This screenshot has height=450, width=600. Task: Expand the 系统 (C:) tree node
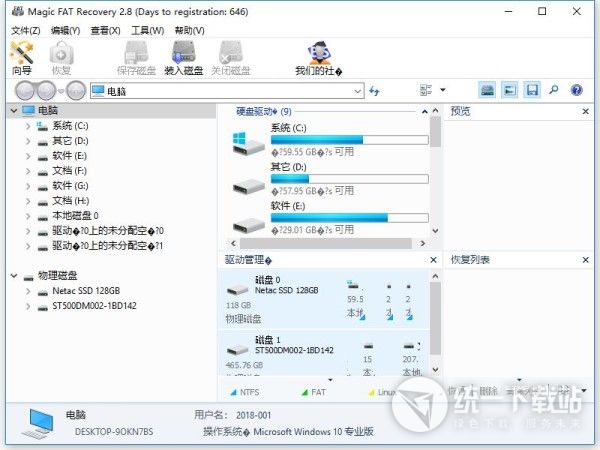tap(28, 126)
